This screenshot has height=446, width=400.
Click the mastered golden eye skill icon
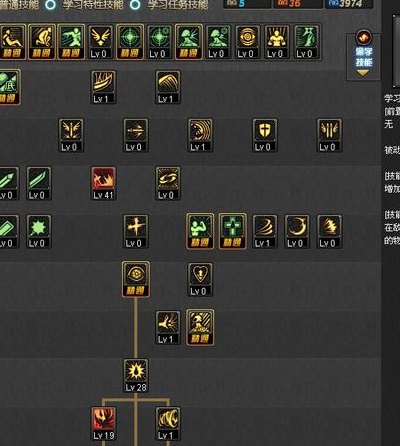136,279
